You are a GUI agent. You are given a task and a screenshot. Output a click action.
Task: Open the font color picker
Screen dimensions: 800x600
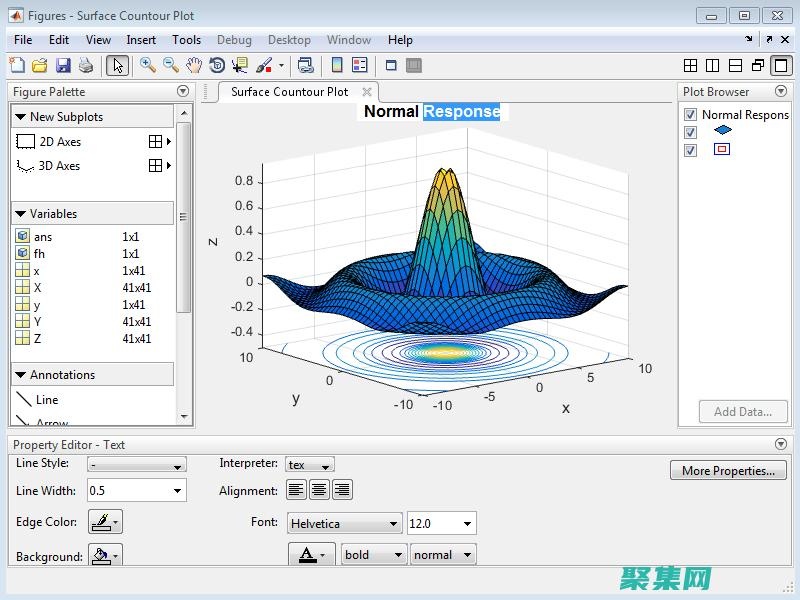click(306, 553)
